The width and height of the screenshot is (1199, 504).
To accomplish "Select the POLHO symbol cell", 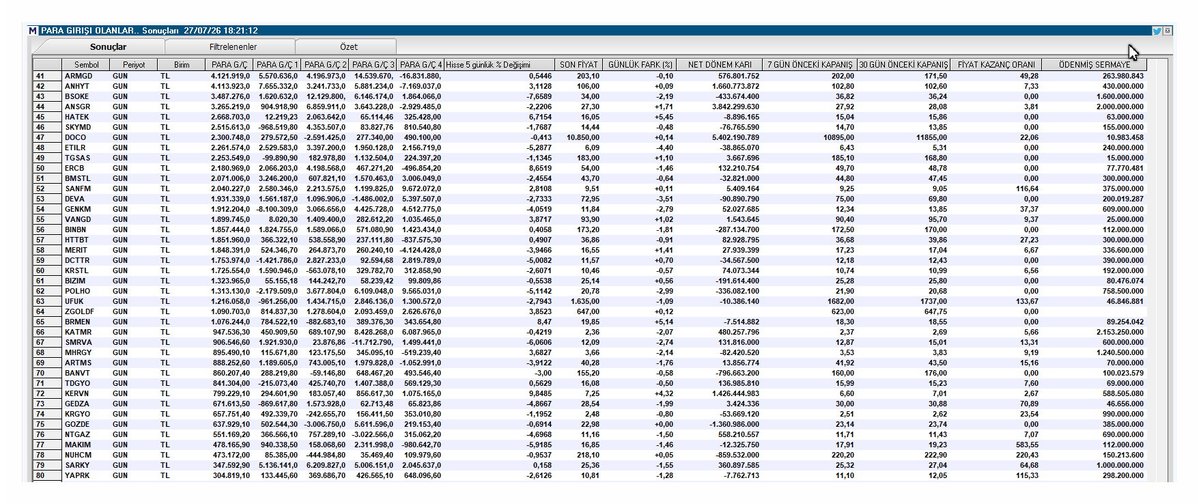I will (86, 289).
